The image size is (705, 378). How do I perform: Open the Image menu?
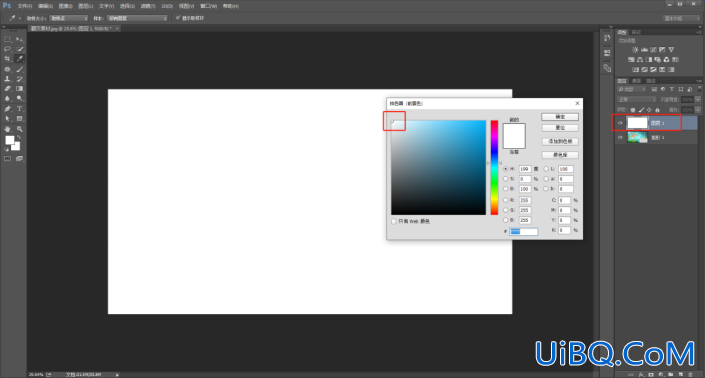[66, 6]
